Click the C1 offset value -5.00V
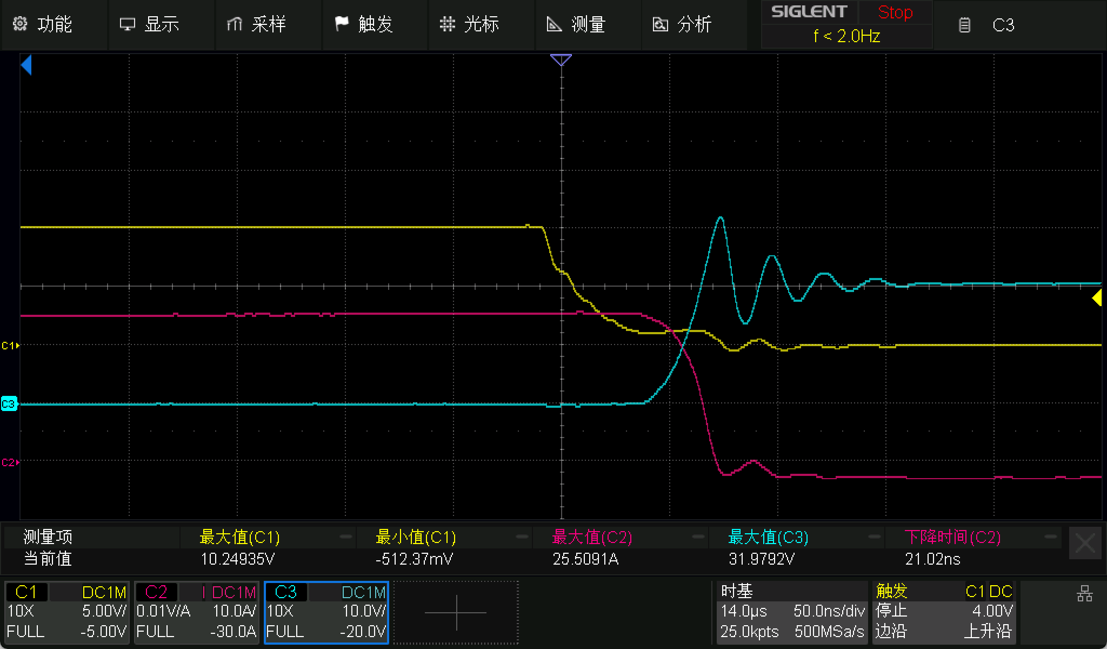Viewport: 1107px width, 649px height. (103, 631)
